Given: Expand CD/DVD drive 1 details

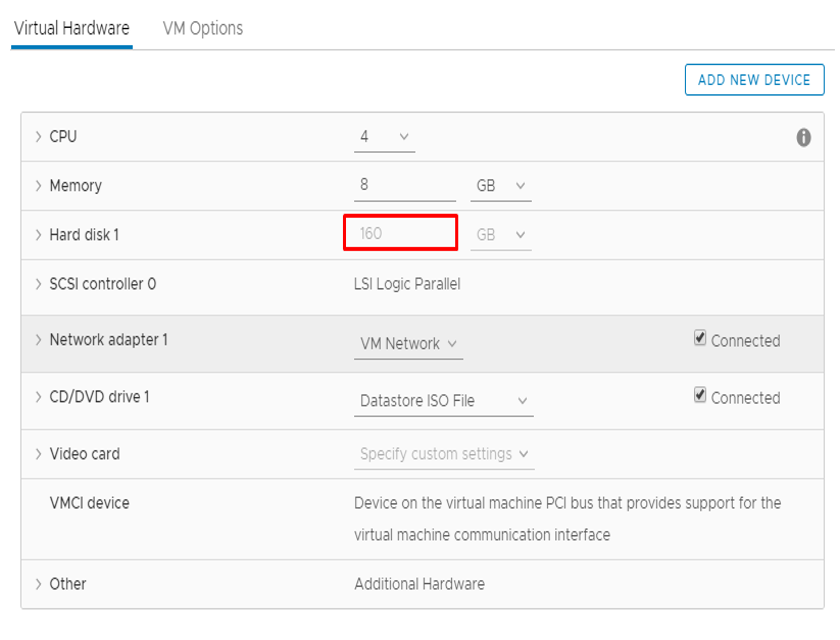Looking at the screenshot, I should coord(38,397).
